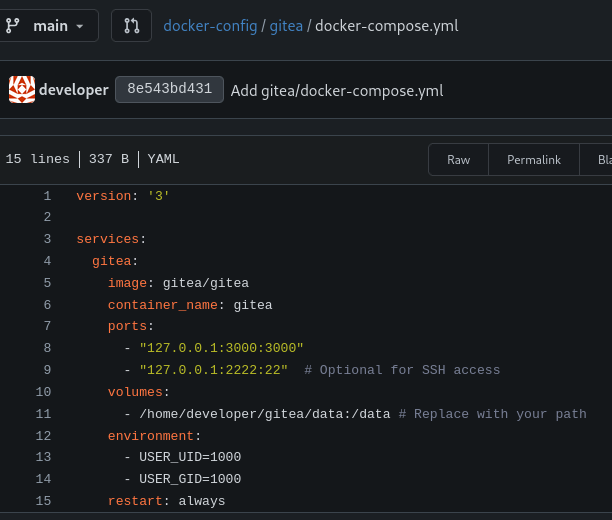Select line number 1

(x=47, y=196)
